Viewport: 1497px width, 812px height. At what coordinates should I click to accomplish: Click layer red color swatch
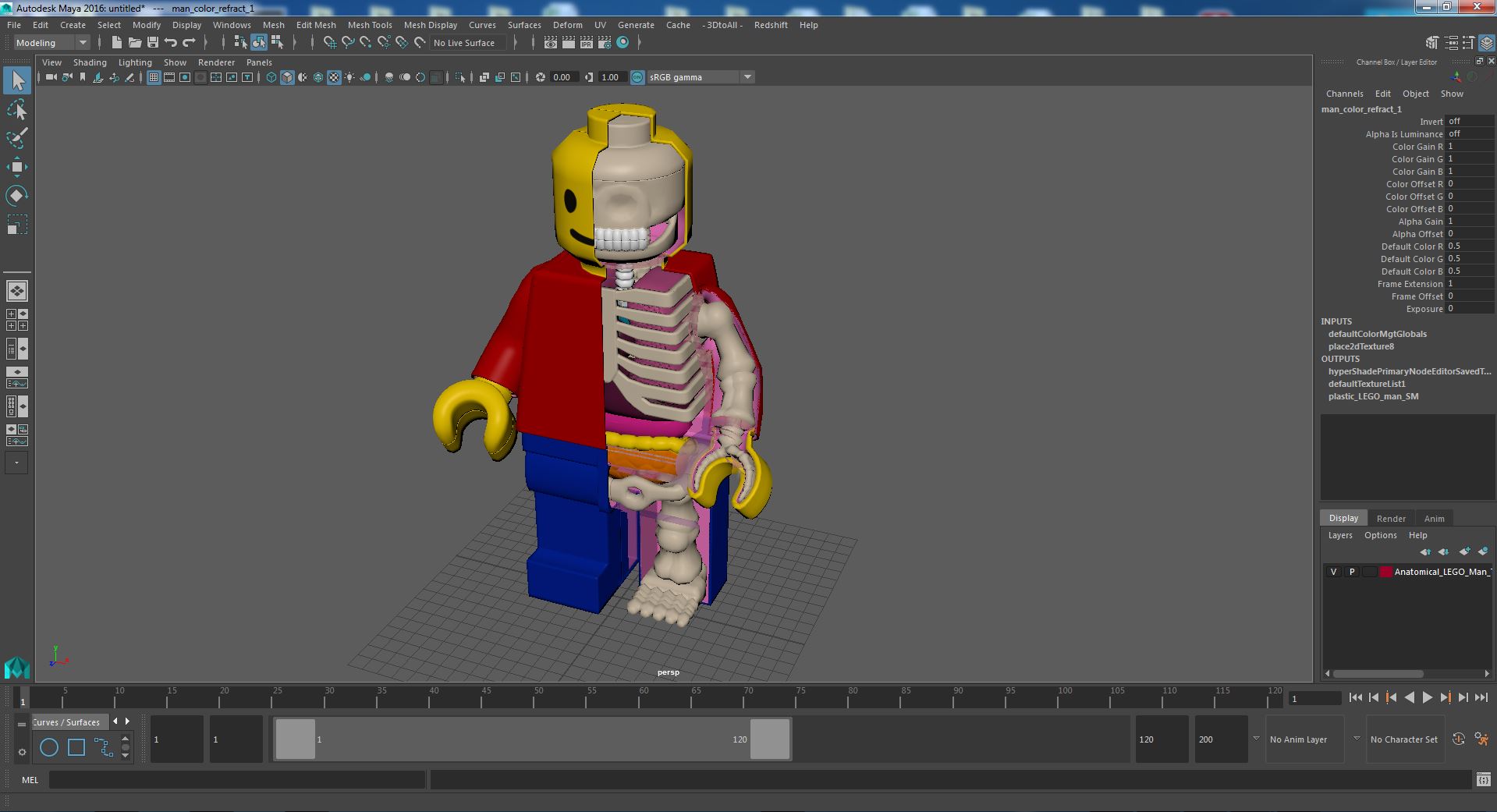click(x=1386, y=572)
